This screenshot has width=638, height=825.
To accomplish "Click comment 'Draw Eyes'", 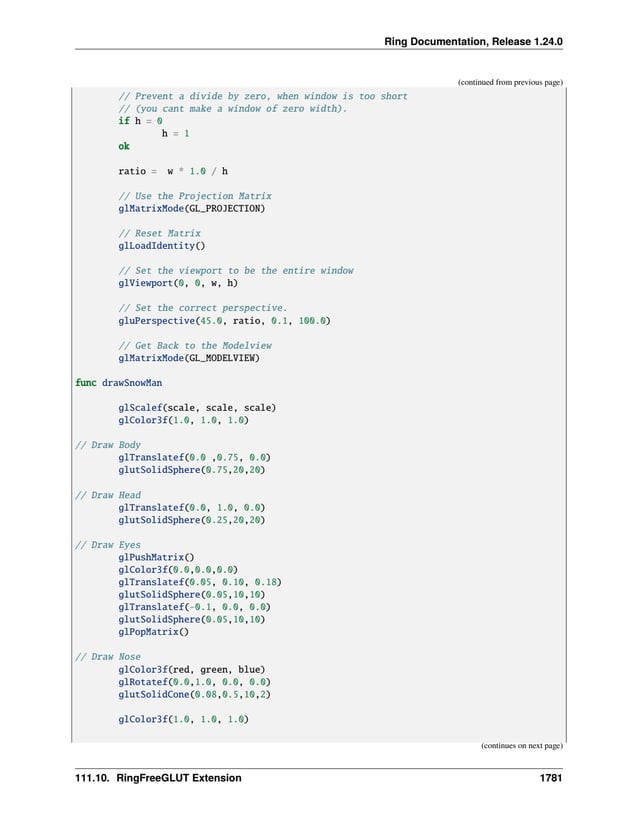I will click(x=108, y=545).
